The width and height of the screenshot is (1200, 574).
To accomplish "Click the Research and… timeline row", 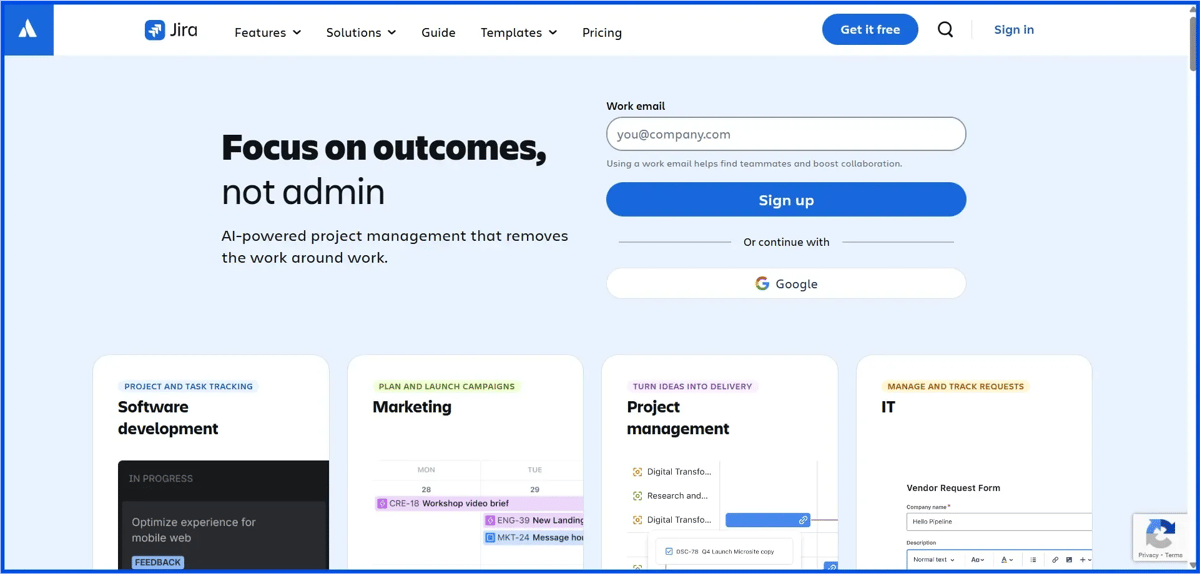I will [671, 496].
